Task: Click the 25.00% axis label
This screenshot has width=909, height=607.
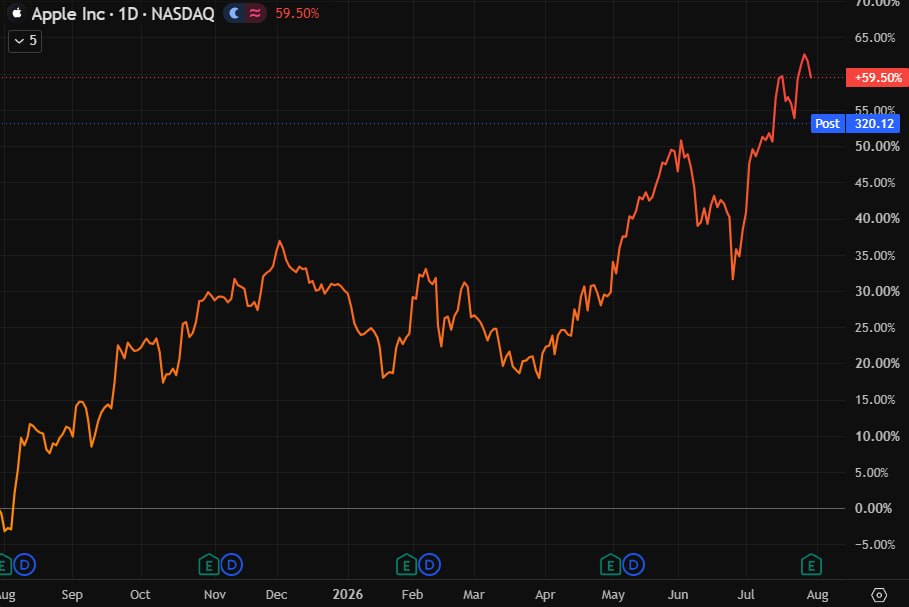Action: pos(875,328)
